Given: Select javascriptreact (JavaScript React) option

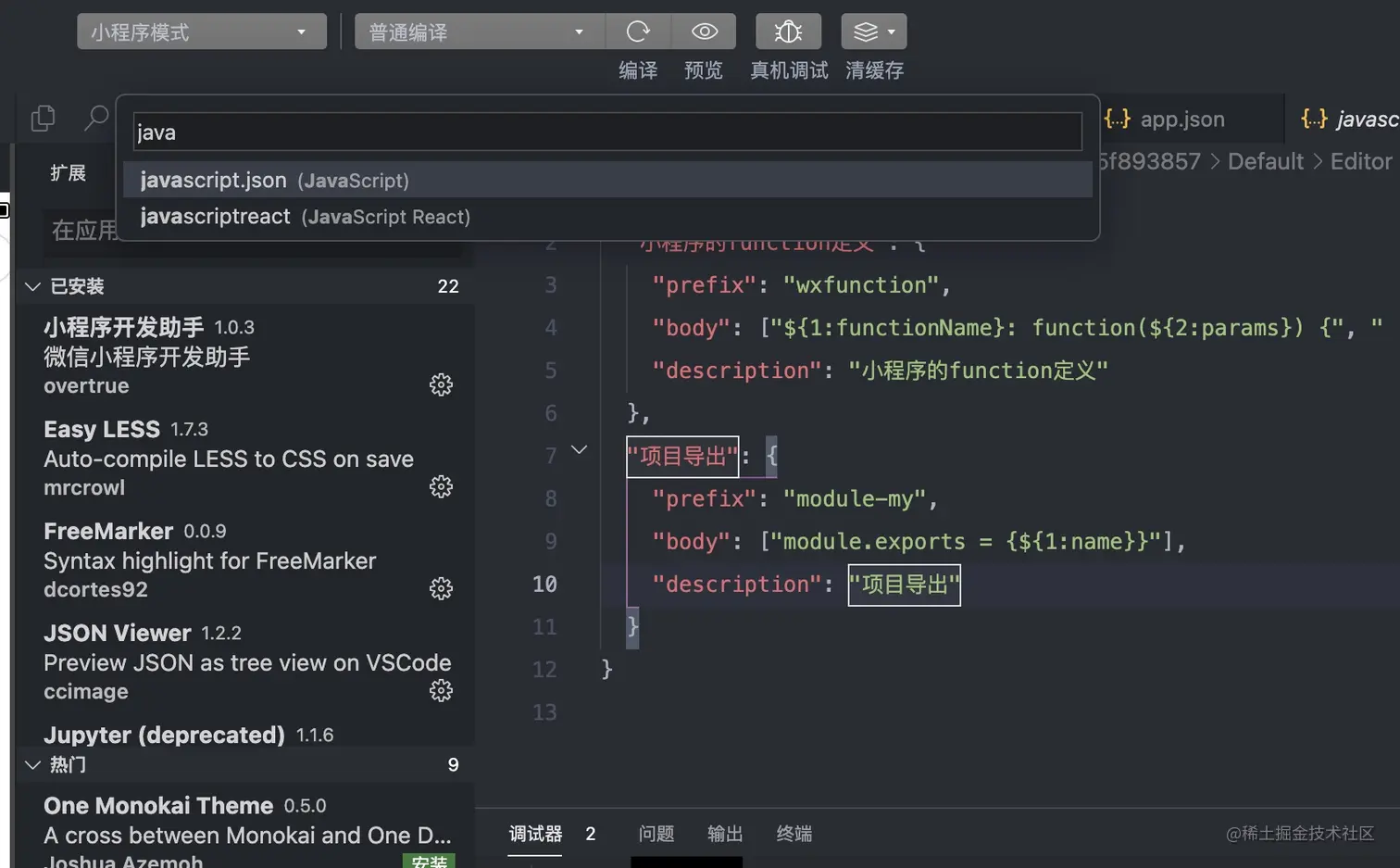Looking at the screenshot, I should pyautogui.click(x=607, y=216).
